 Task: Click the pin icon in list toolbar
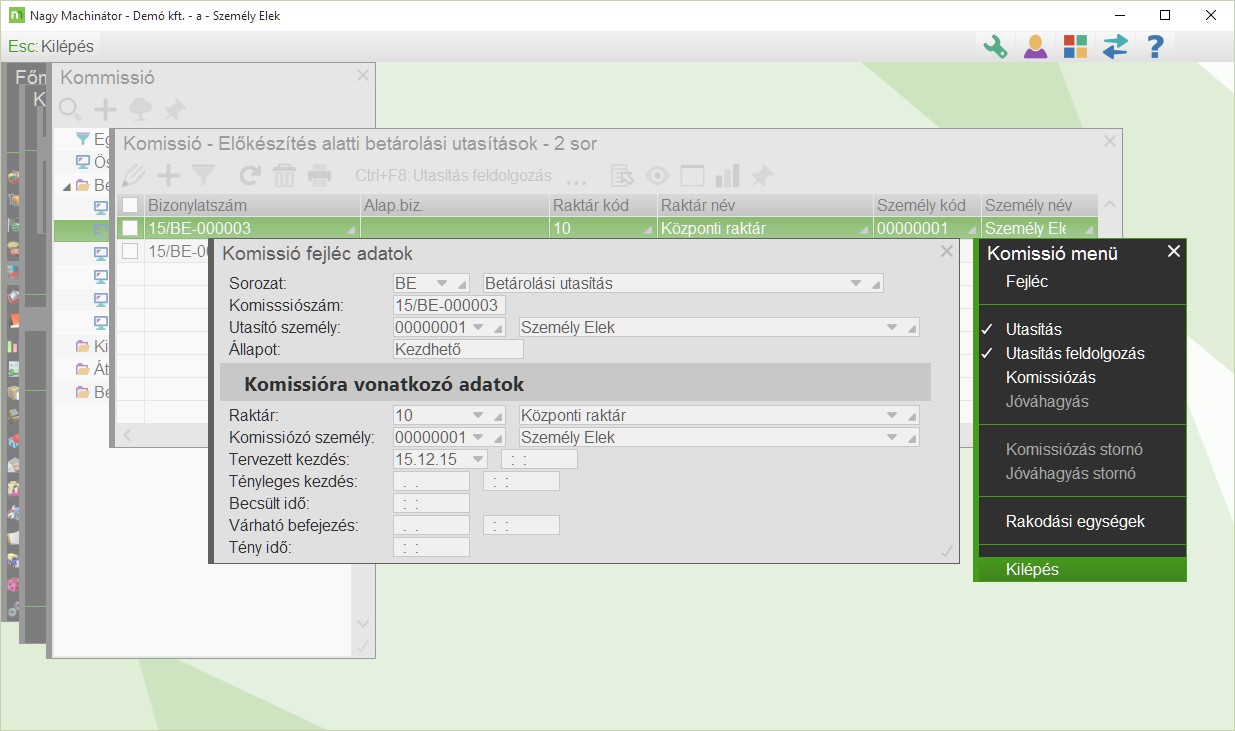pos(762,175)
